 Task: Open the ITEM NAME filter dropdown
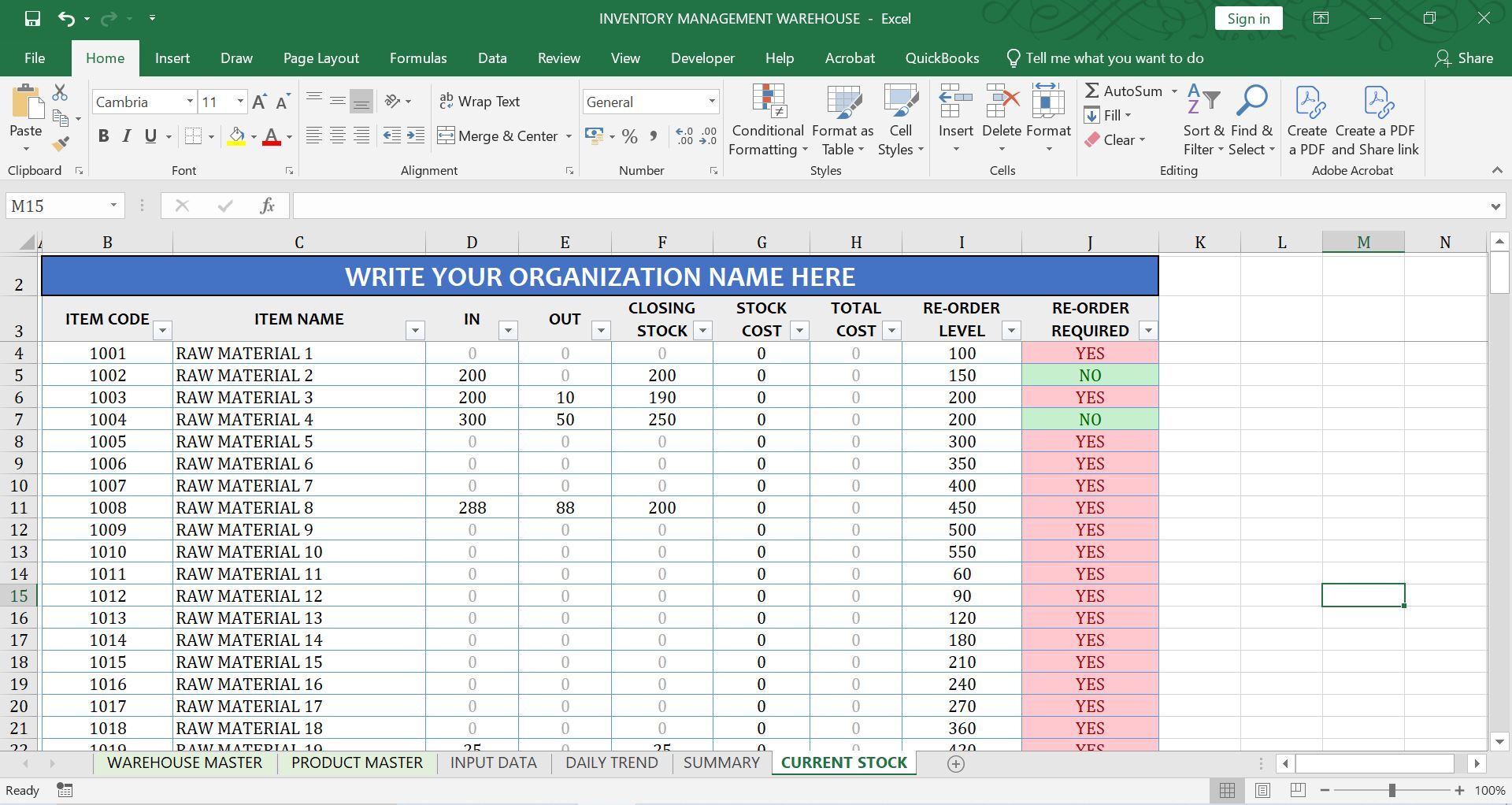point(415,331)
